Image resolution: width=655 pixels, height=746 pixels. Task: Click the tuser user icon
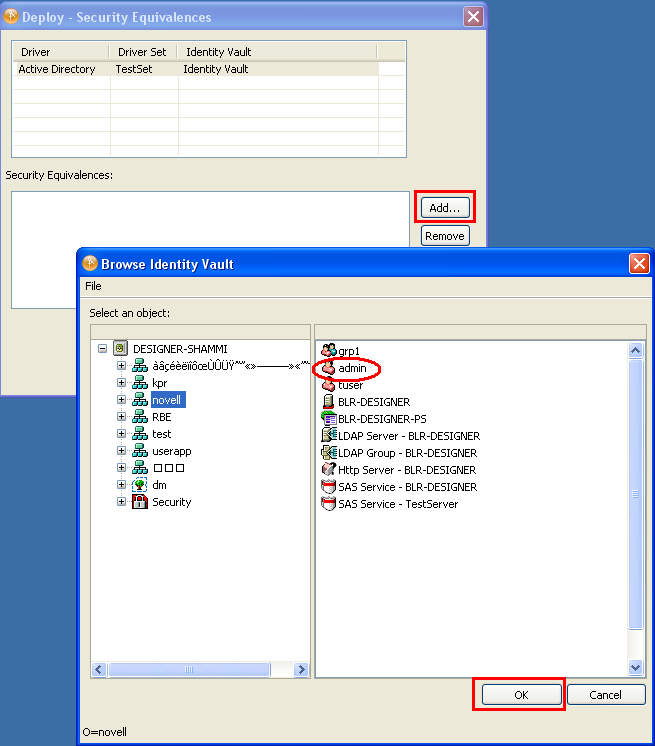(328, 384)
